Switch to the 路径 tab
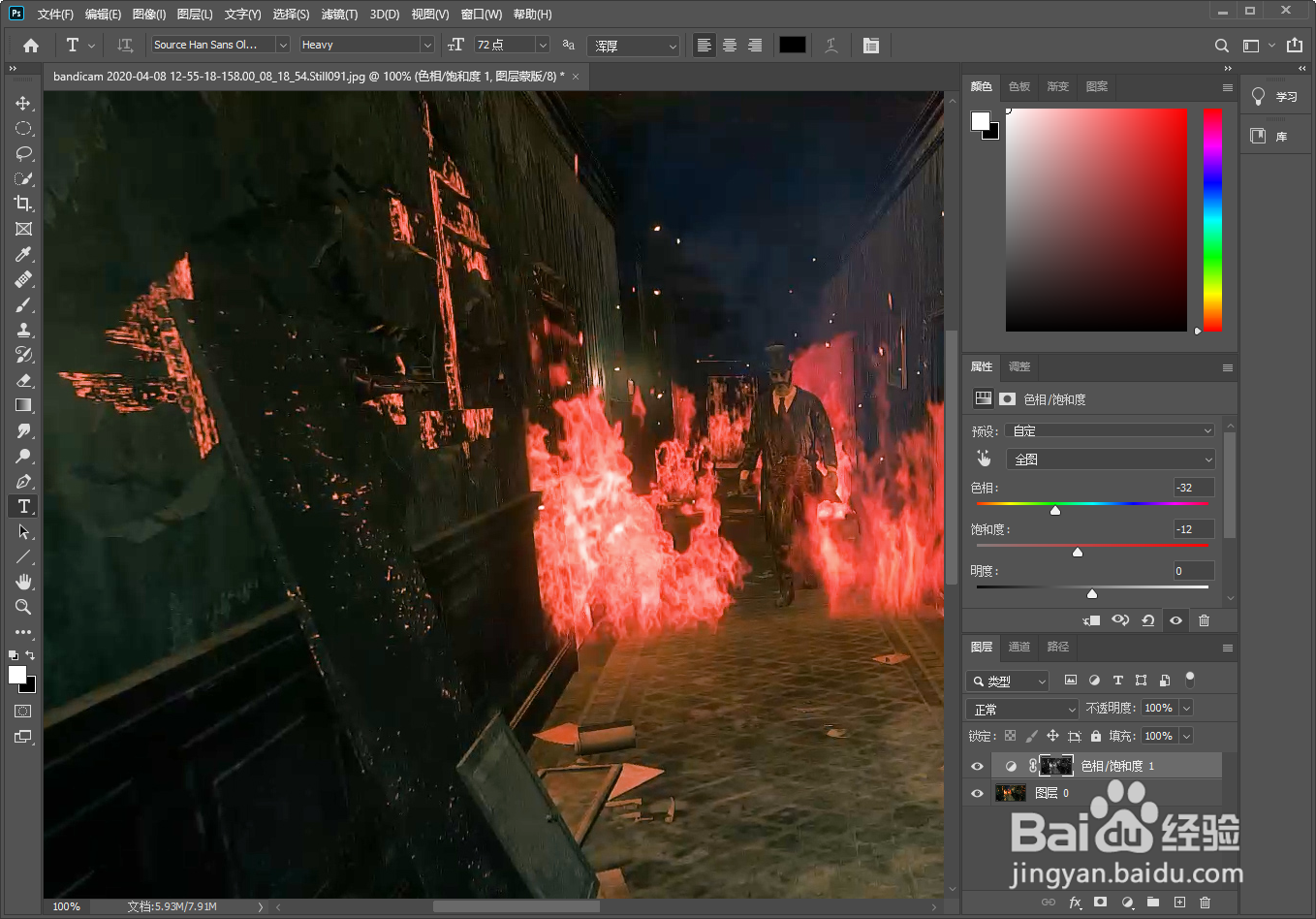 click(1058, 647)
